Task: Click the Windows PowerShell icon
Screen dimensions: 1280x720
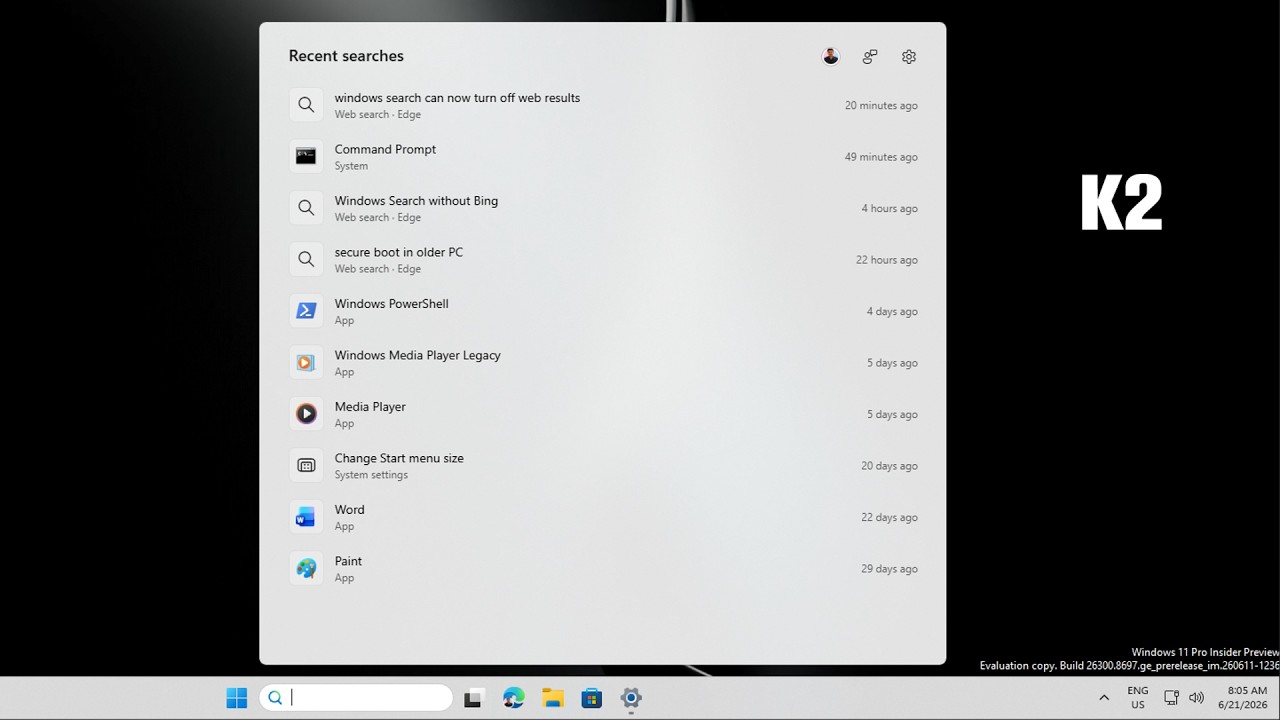Action: point(306,311)
